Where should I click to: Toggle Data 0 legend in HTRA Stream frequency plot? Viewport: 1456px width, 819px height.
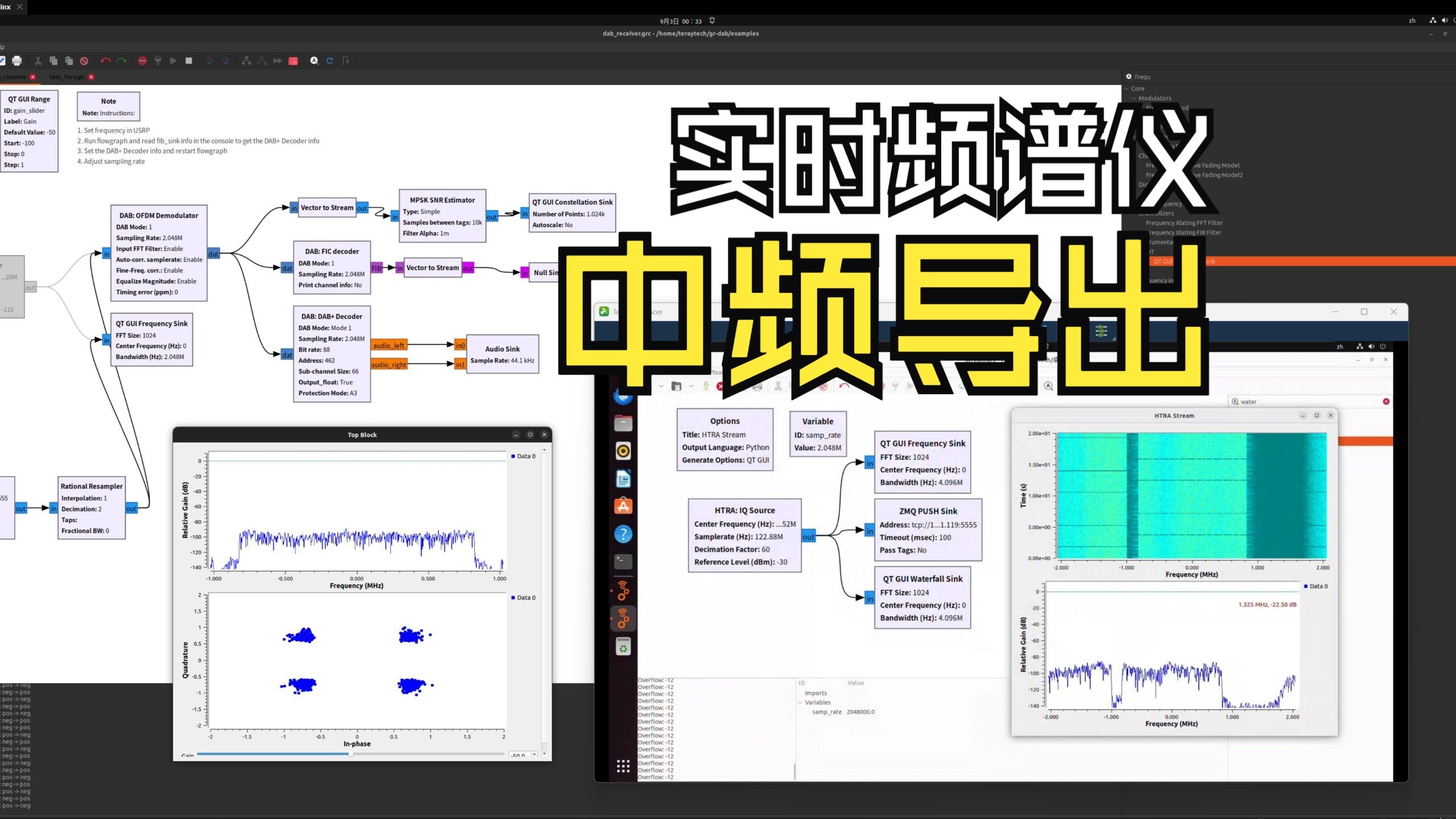click(1316, 586)
